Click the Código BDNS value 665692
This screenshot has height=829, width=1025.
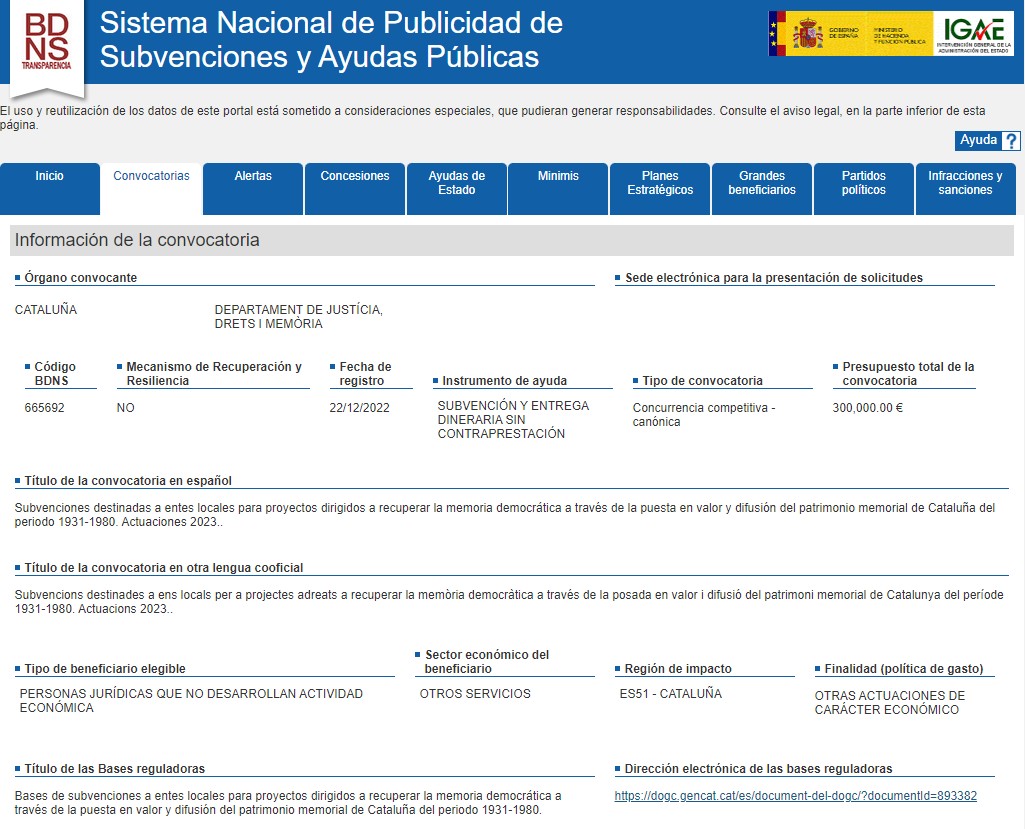(45, 408)
